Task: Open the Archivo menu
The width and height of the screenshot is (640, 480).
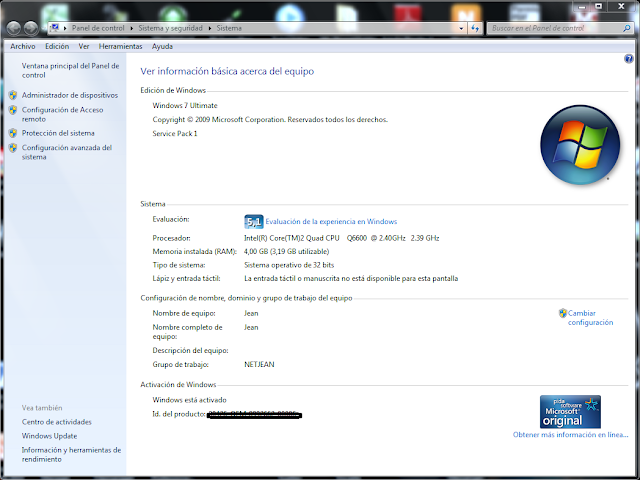Action: [23, 47]
